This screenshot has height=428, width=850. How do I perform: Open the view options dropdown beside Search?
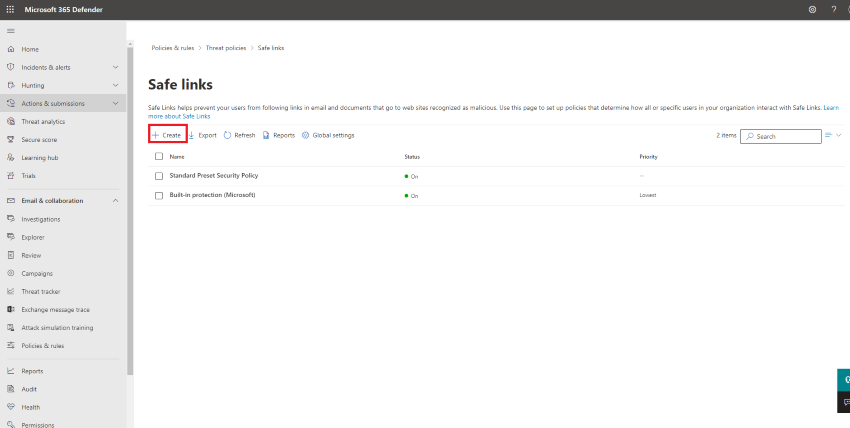pos(833,135)
